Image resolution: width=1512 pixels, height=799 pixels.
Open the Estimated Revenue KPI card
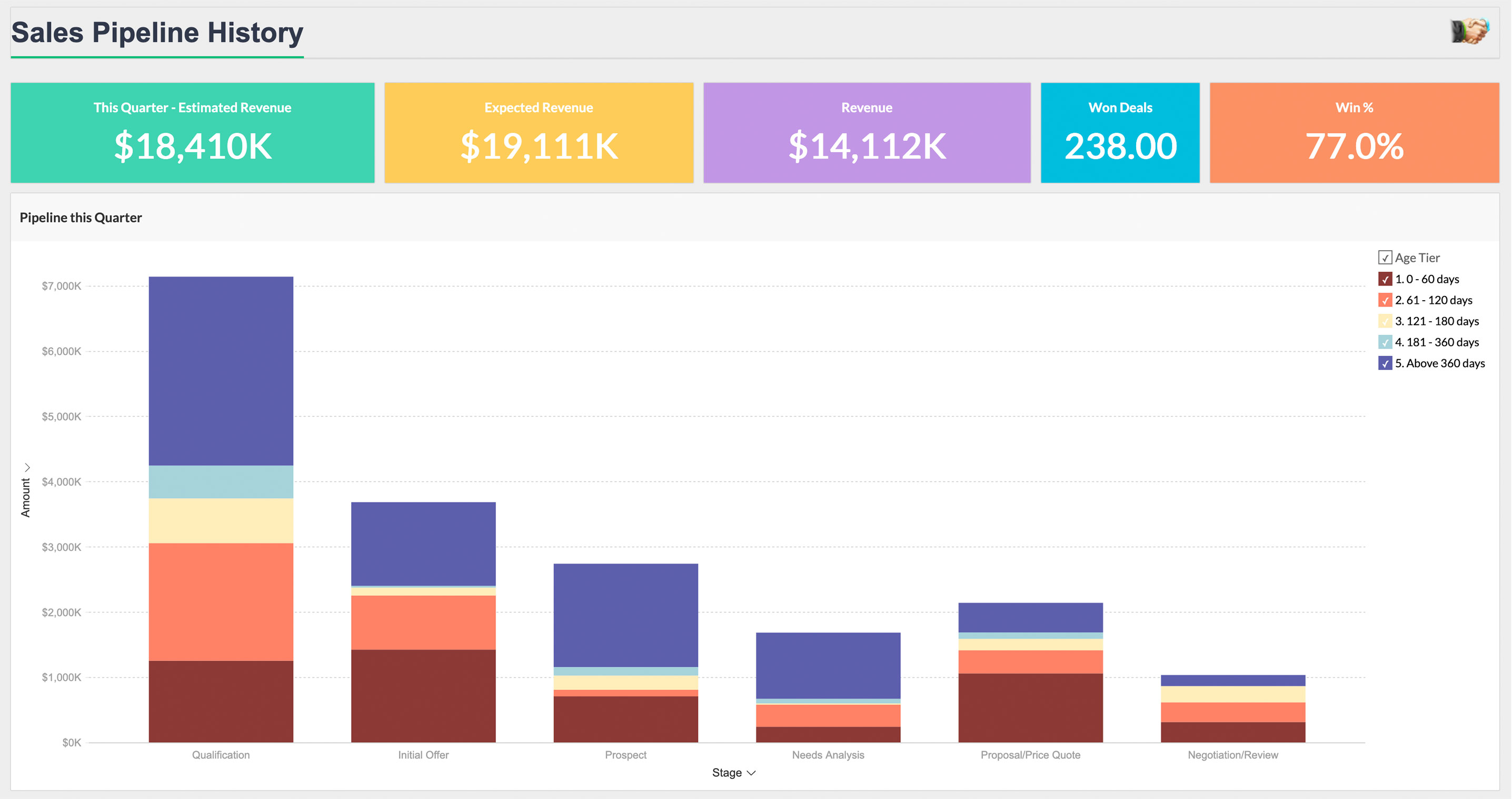click(193, 133)
